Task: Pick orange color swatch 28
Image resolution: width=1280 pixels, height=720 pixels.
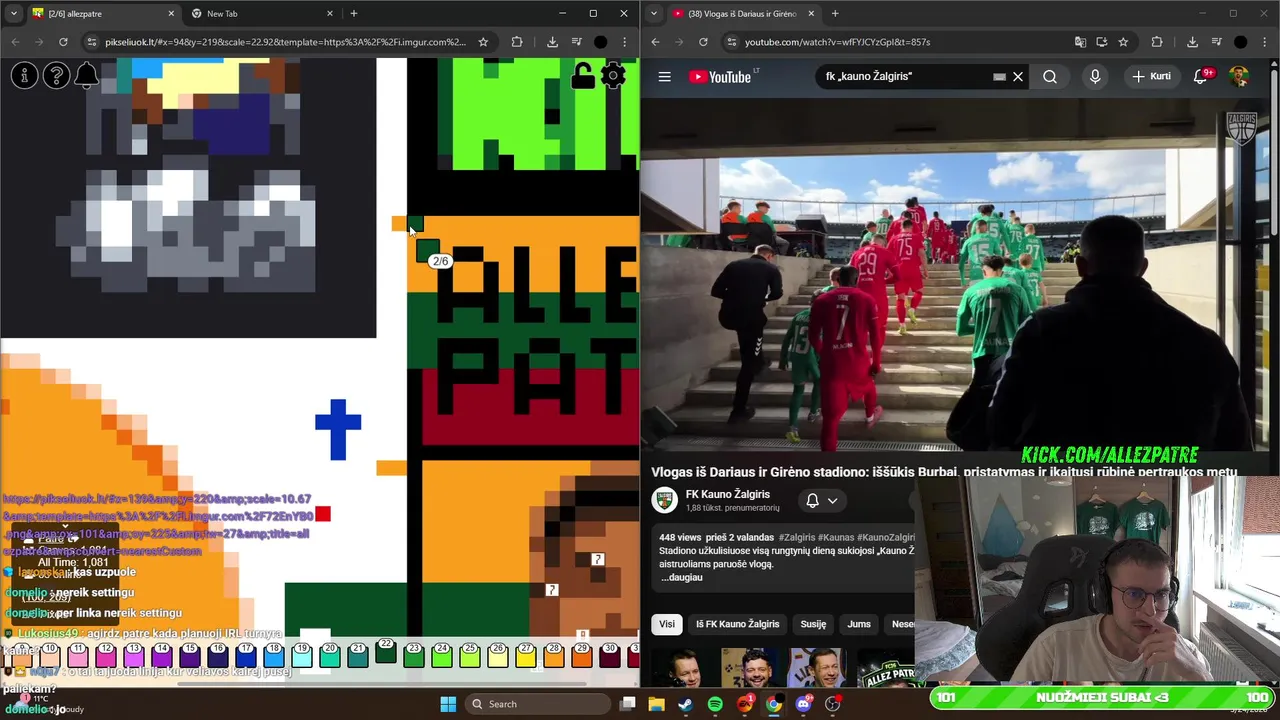Action: pos(553,655)
